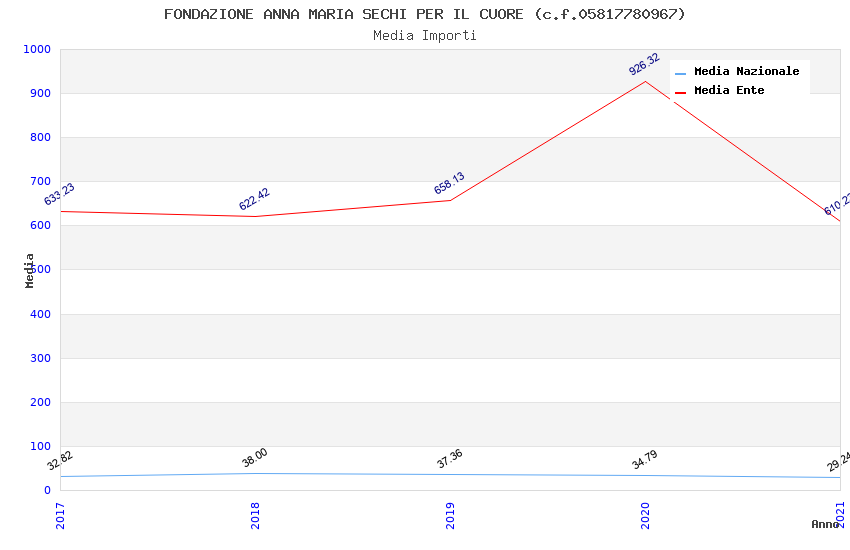This screenshot has height=550, width=850.
Task: Click the 2021 national average label 29.24
Action: 839,462
